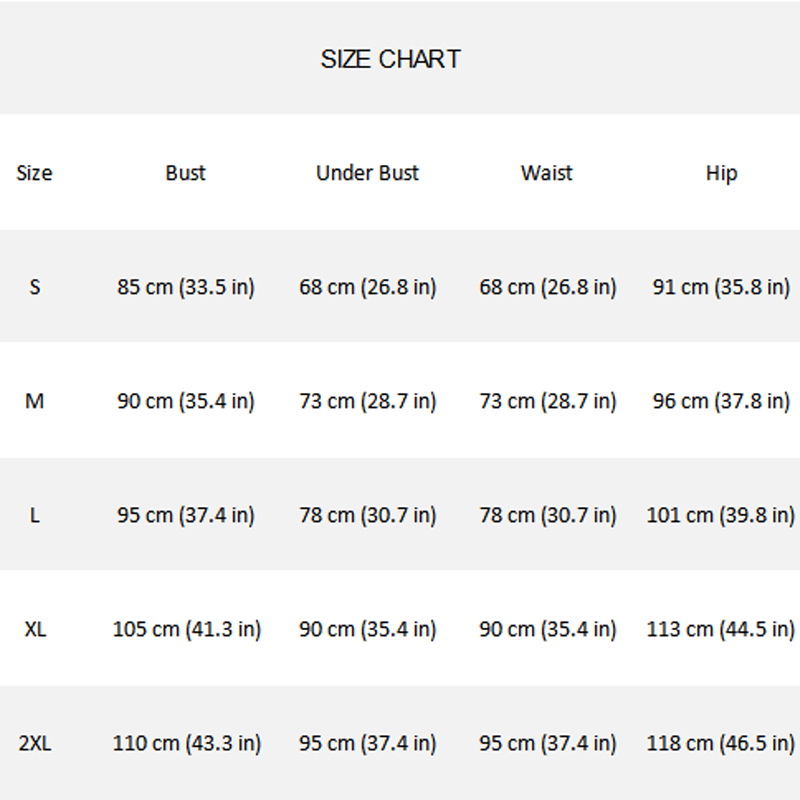Select the 2XL size row label

pos(35,744)
